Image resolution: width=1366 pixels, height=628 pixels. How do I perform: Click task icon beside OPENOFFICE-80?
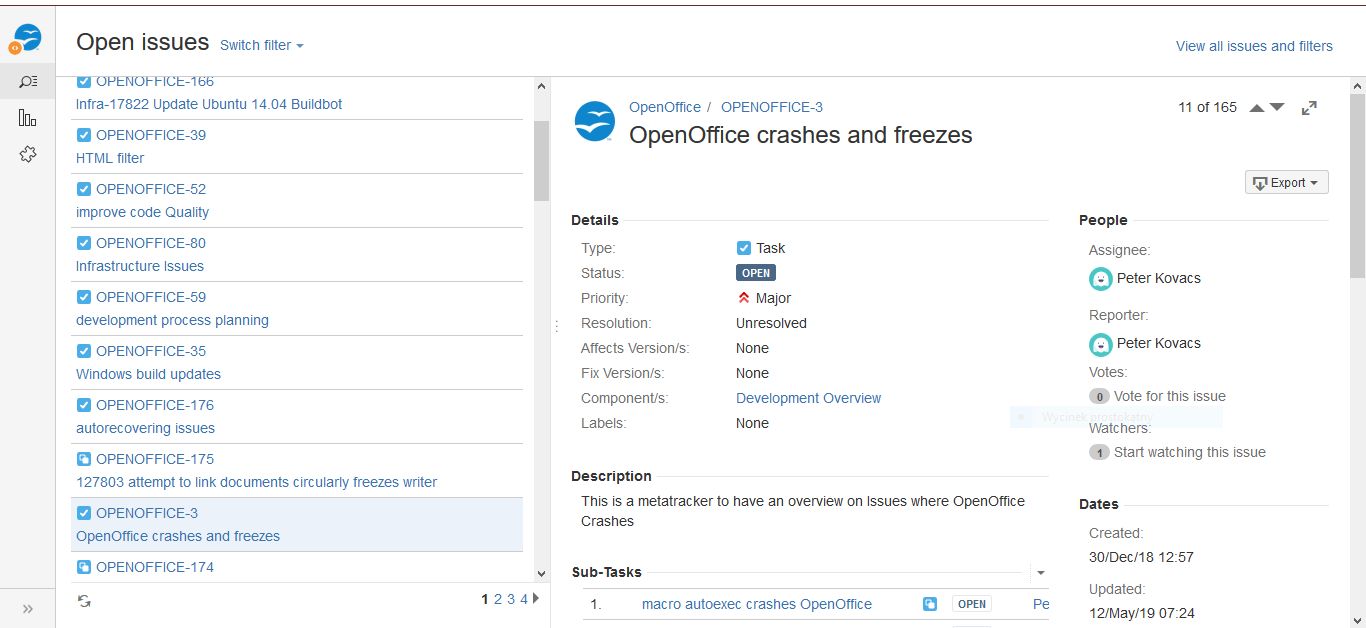coord(84,243)
